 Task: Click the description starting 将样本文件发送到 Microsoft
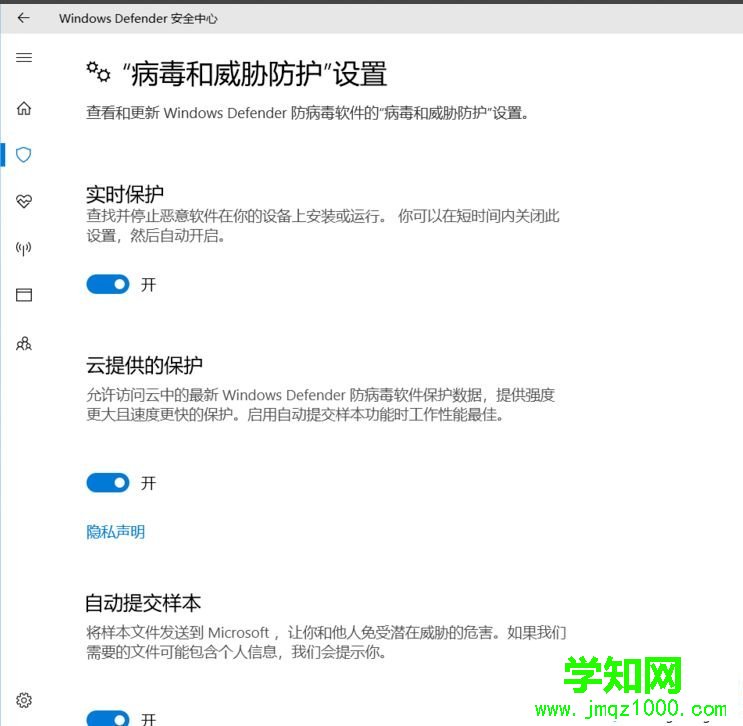click(x=326, y=642)
